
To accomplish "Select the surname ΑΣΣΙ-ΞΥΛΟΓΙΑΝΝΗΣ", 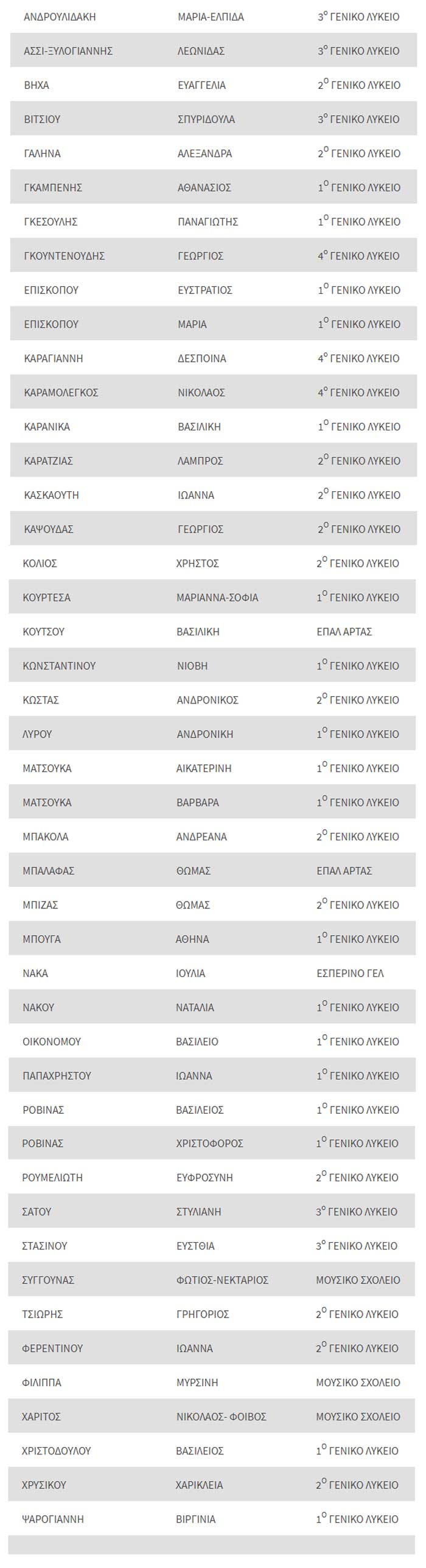I will pyautogui.click(x=68, y=51).
